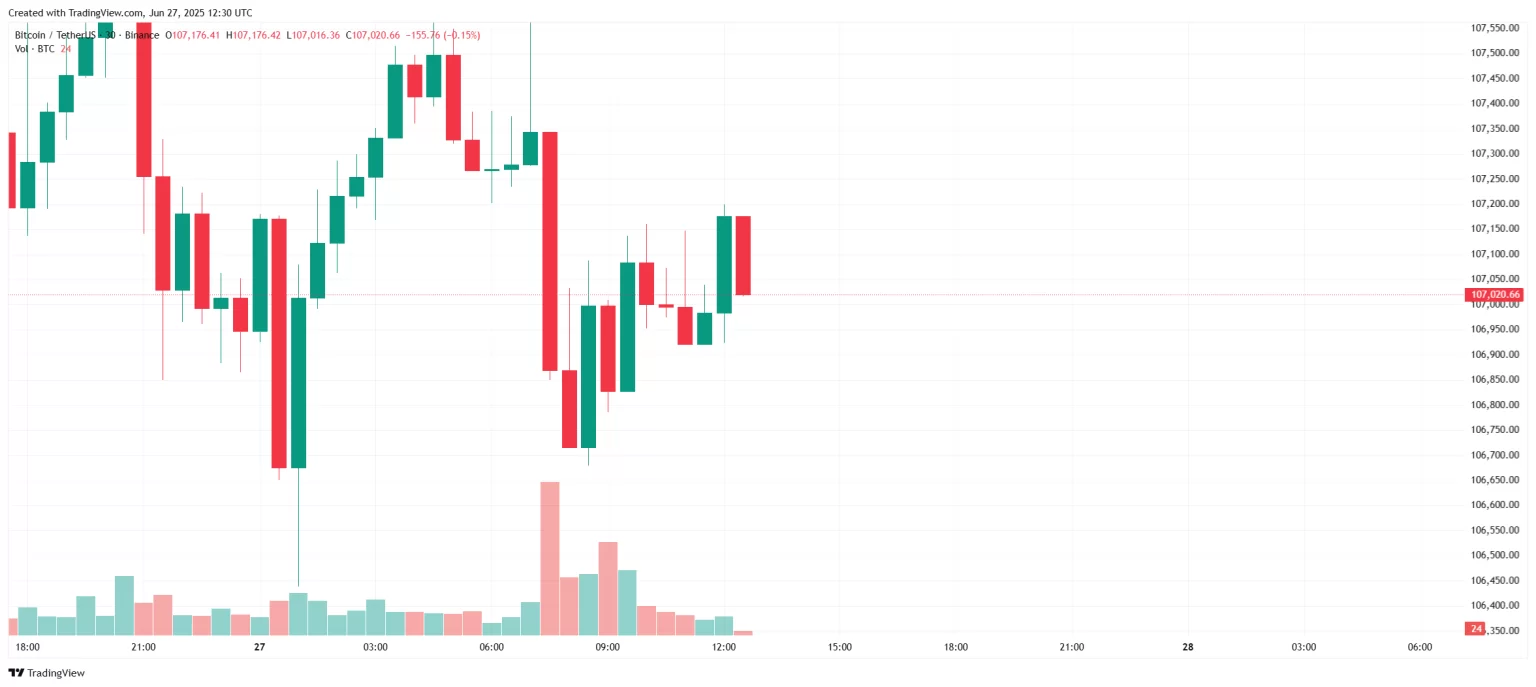Click the 107,550.00 label on price axis
The image size is (1536, 687).
1495,28
